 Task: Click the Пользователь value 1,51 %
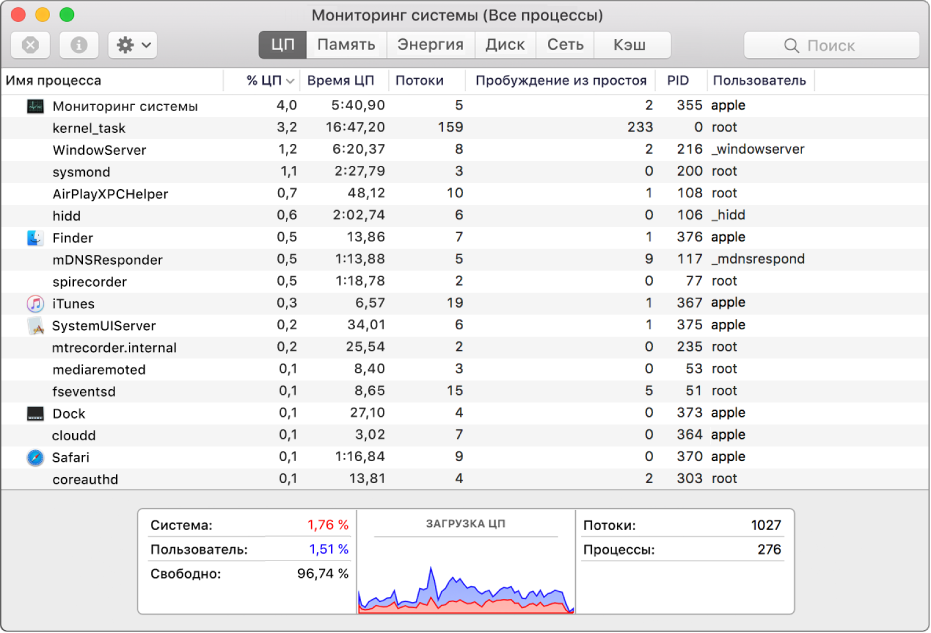pos(328,550)
